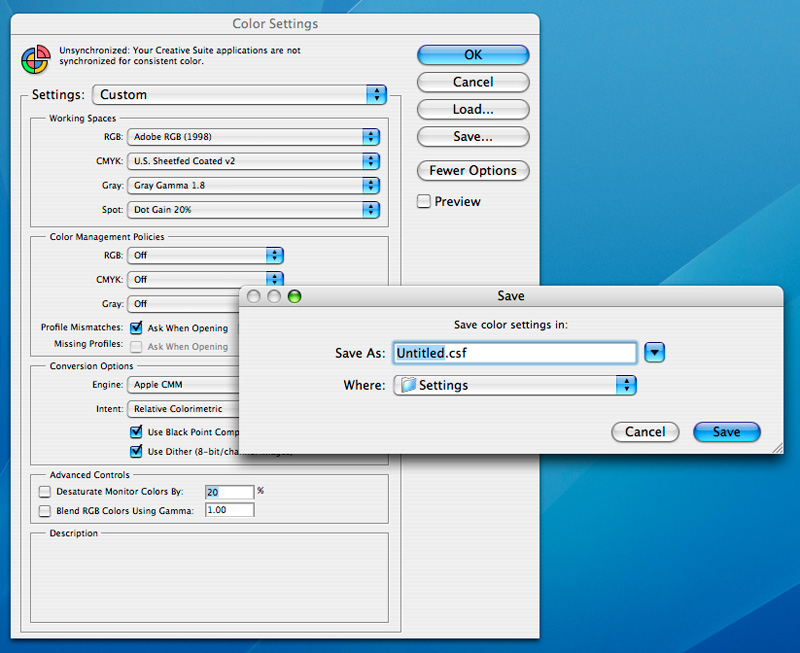Toggle Use Black Point Compensation checkbox

pyautogui.click(x=136, y=432)
